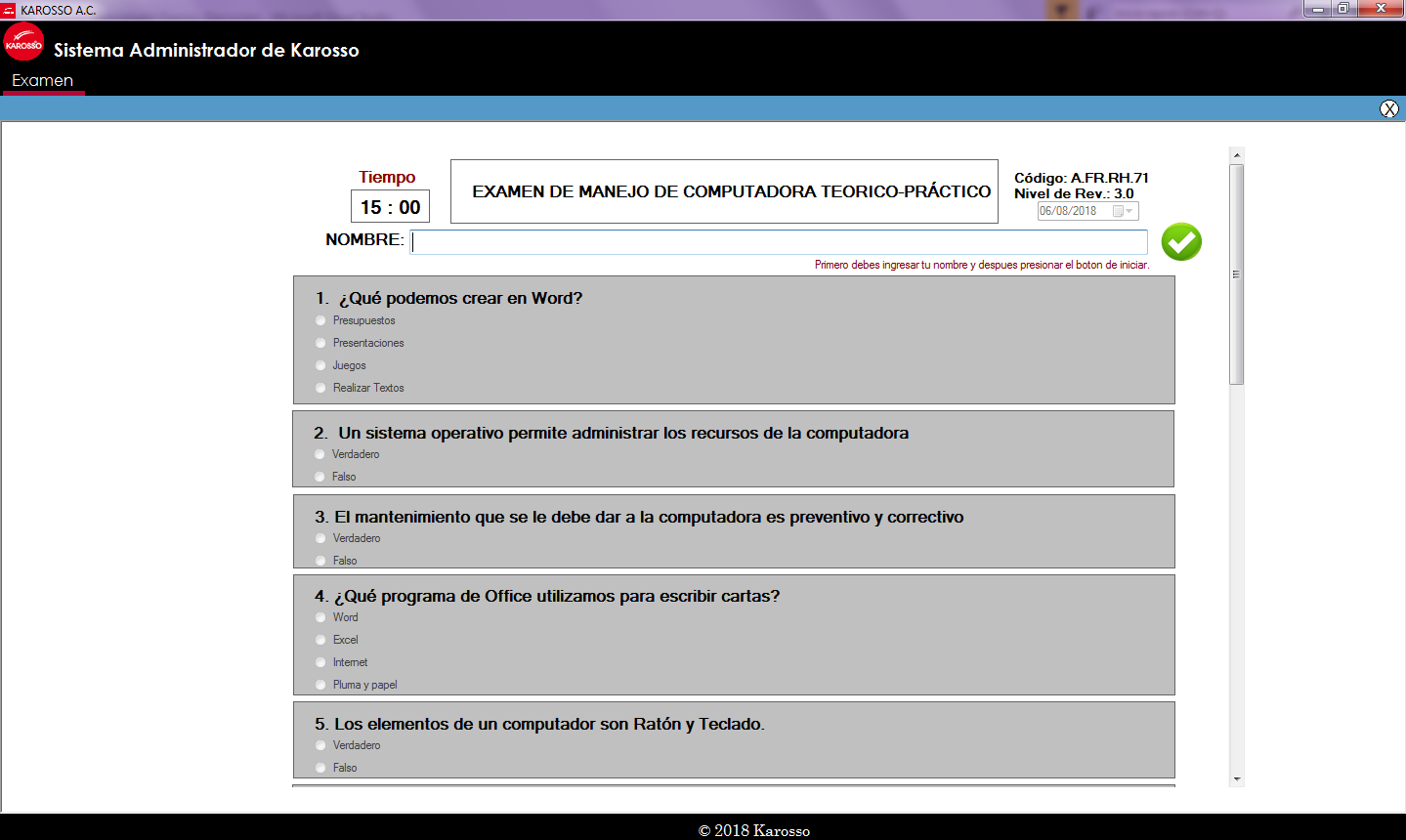Viewport: 1406px width, 840px height.
Task: Click the Código: A.FR.RH.71 label
Action: (x=1082, y=178)
